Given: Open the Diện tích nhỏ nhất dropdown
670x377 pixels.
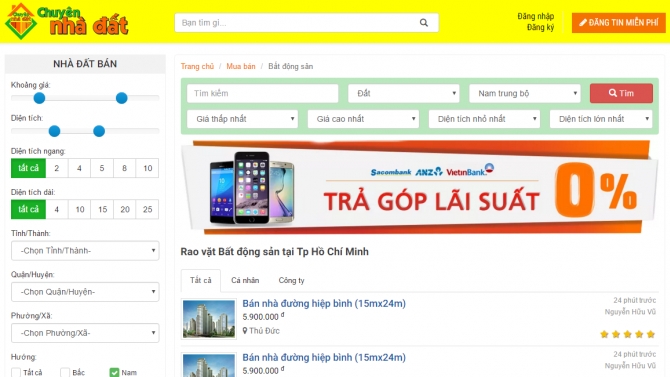Looking at the screenshot, I should point(485,119).
